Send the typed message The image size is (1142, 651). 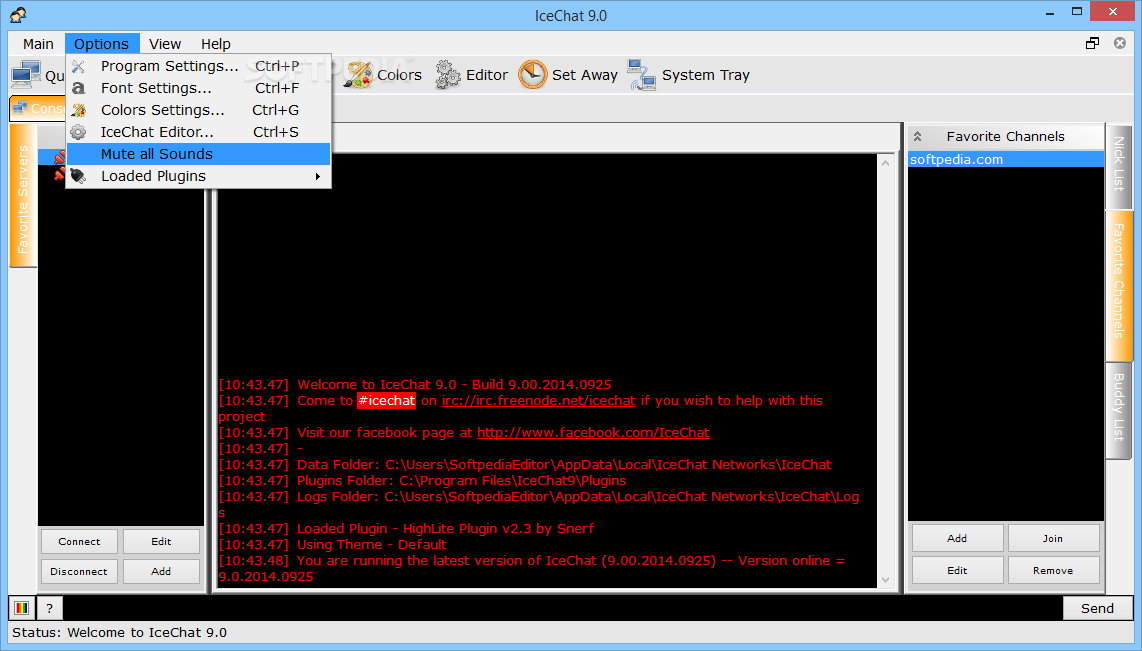point(1098,608)
